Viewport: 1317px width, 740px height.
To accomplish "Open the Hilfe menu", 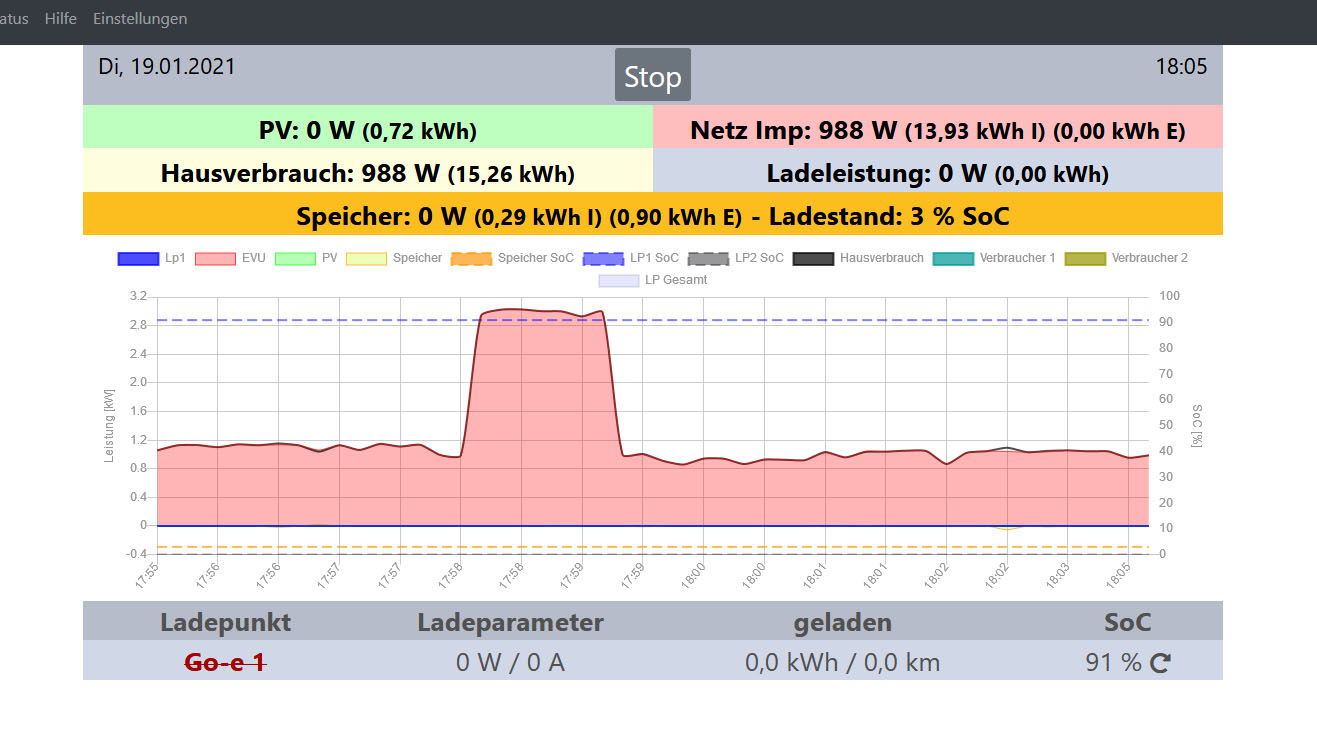I will tap(60, 19).
